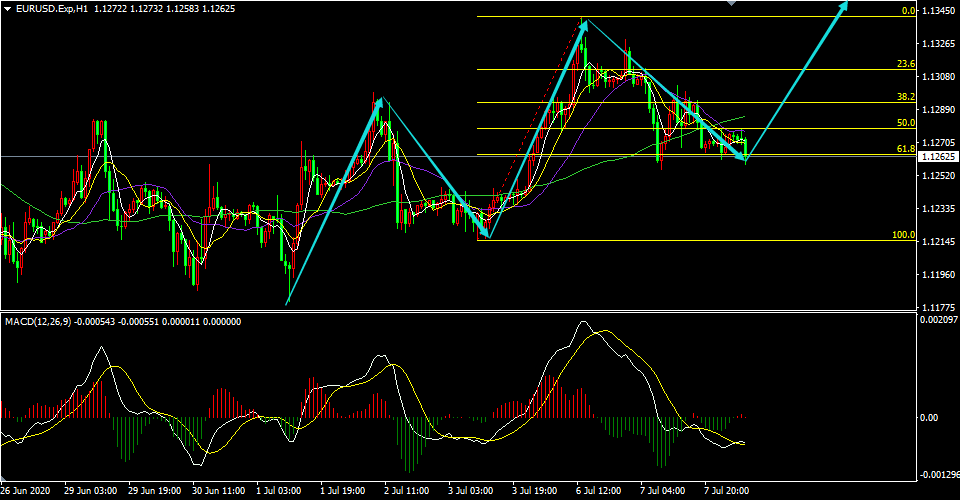Image resolution: width=960 pixels, height=500 pixels.
Task: Click the 1.13450 price scale label
Action: (937, 10)
